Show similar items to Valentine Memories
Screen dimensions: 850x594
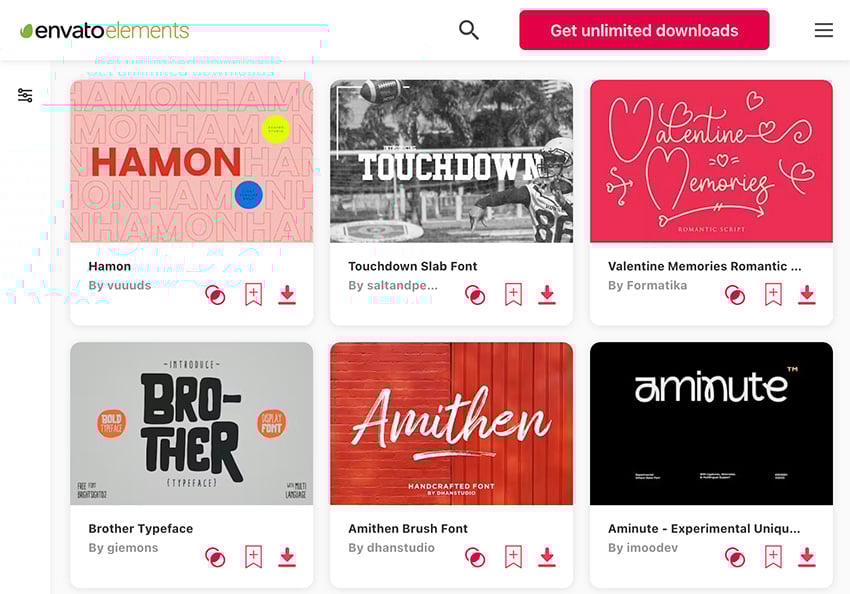pyautogui.click(x=735, y=294)
